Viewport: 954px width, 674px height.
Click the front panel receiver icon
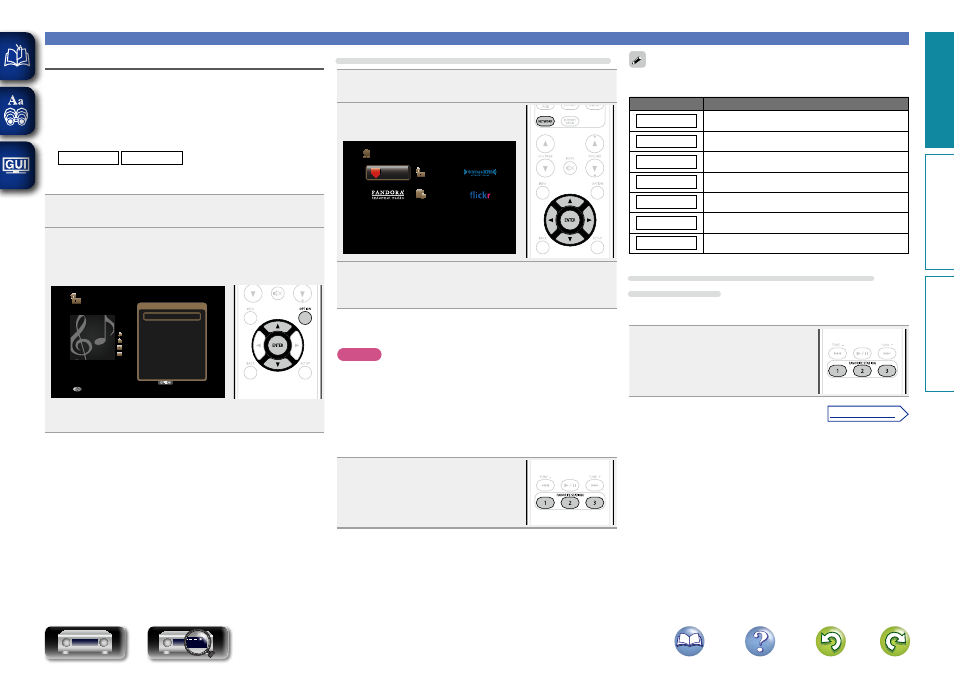coord(85,643)
